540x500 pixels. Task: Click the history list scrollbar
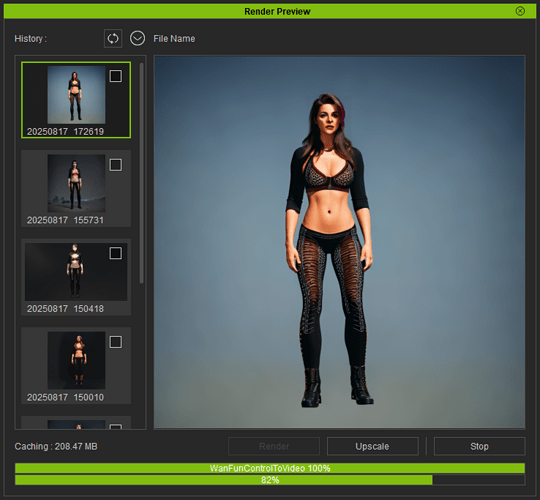coord(142,173)
